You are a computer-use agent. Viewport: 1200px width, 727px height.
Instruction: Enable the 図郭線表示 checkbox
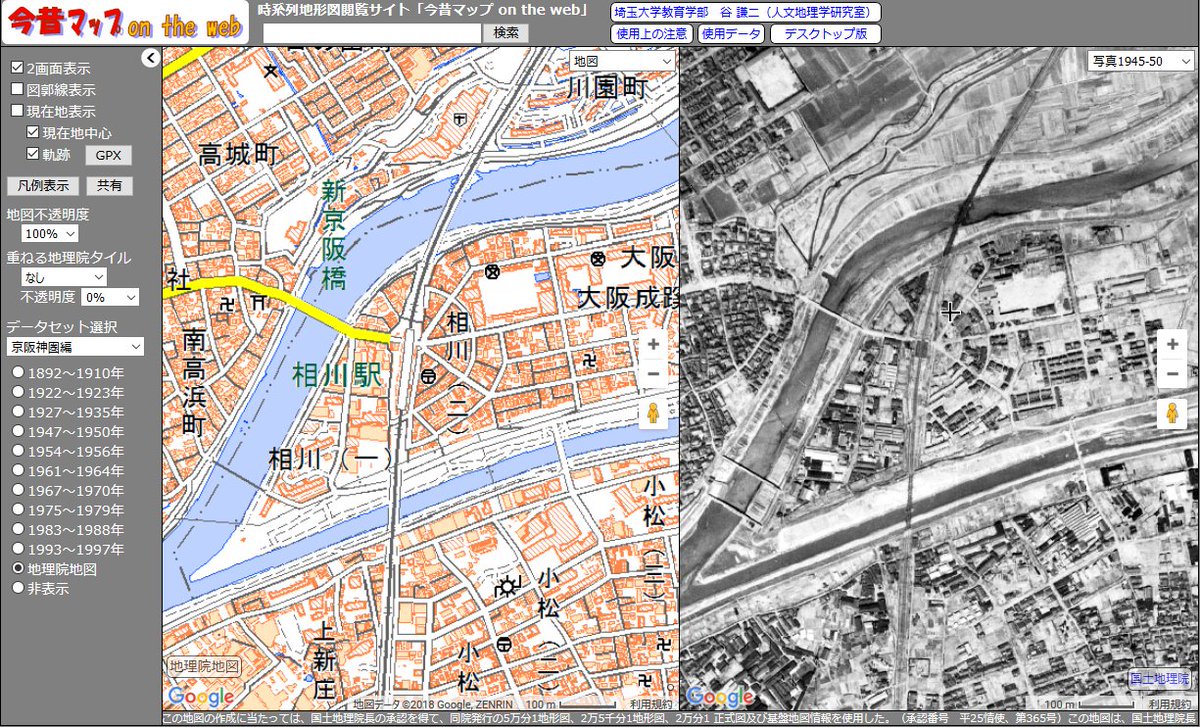(16, 90)
